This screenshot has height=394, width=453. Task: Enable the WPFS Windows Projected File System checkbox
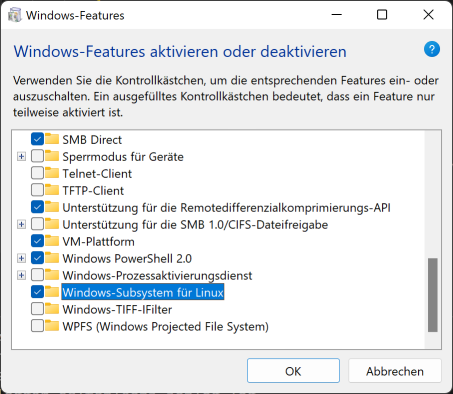point(37,326)
